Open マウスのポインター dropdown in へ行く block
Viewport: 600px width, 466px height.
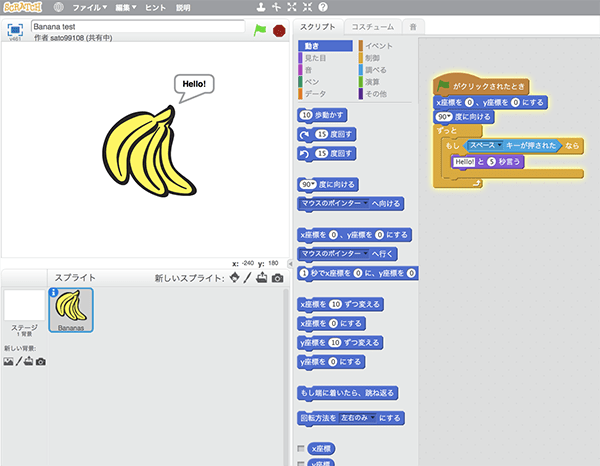coord(365,253)
